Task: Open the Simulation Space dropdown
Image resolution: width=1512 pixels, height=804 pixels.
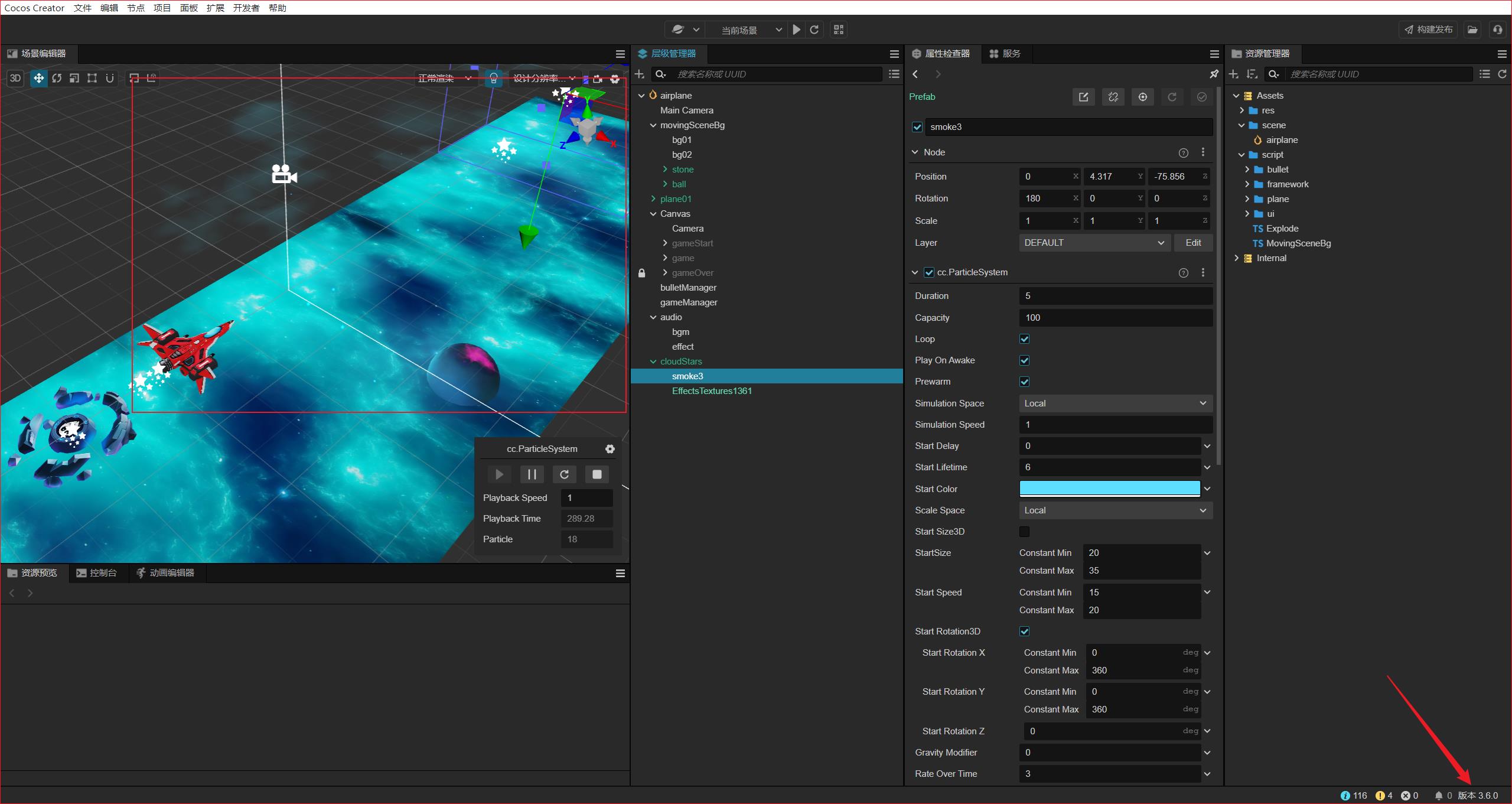Action: pyautogui.click(x=1115, y=403)
